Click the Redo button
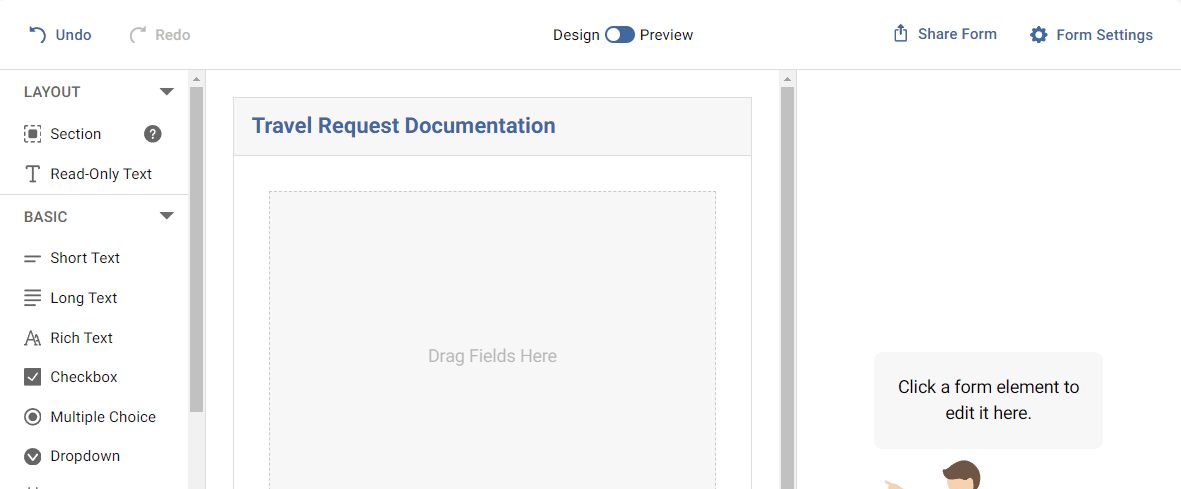 click(160, 35)
